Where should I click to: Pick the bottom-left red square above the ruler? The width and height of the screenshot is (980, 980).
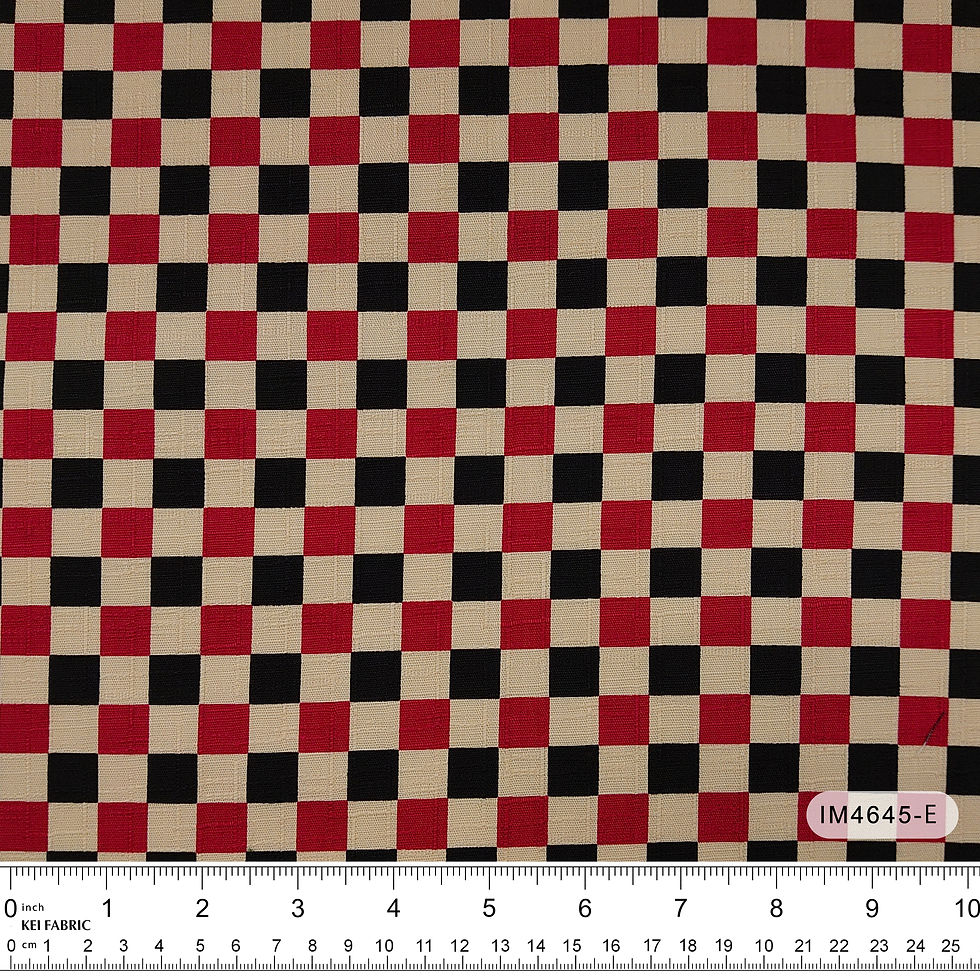(x=23, y=826)
